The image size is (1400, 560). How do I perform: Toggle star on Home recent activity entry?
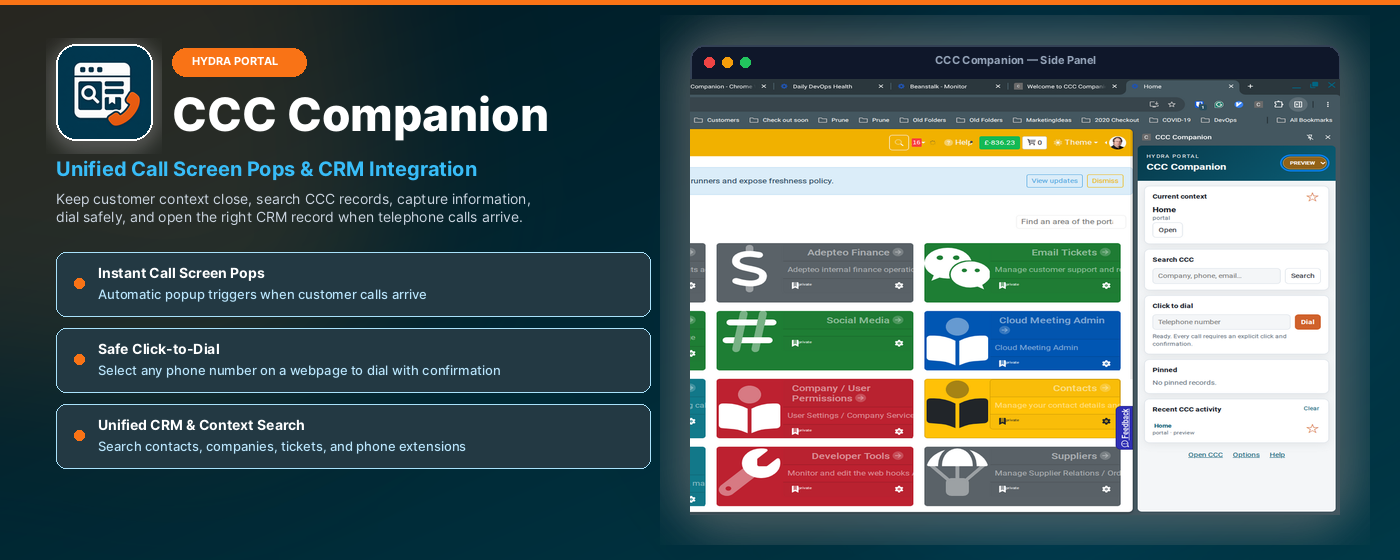pyautogui.click(x=1312, y=429)
